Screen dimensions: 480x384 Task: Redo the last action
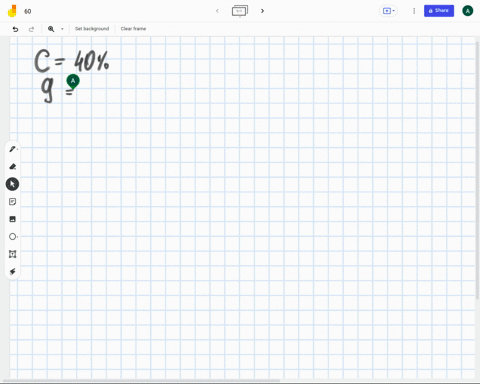31,29
